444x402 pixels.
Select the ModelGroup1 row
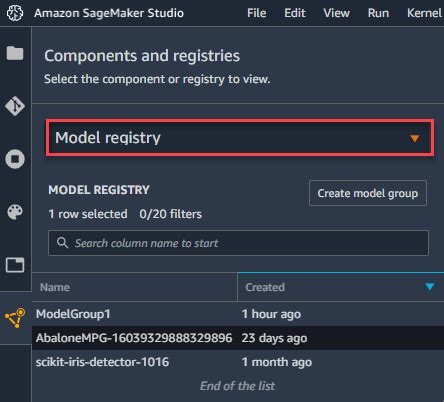tap(238, 314)
